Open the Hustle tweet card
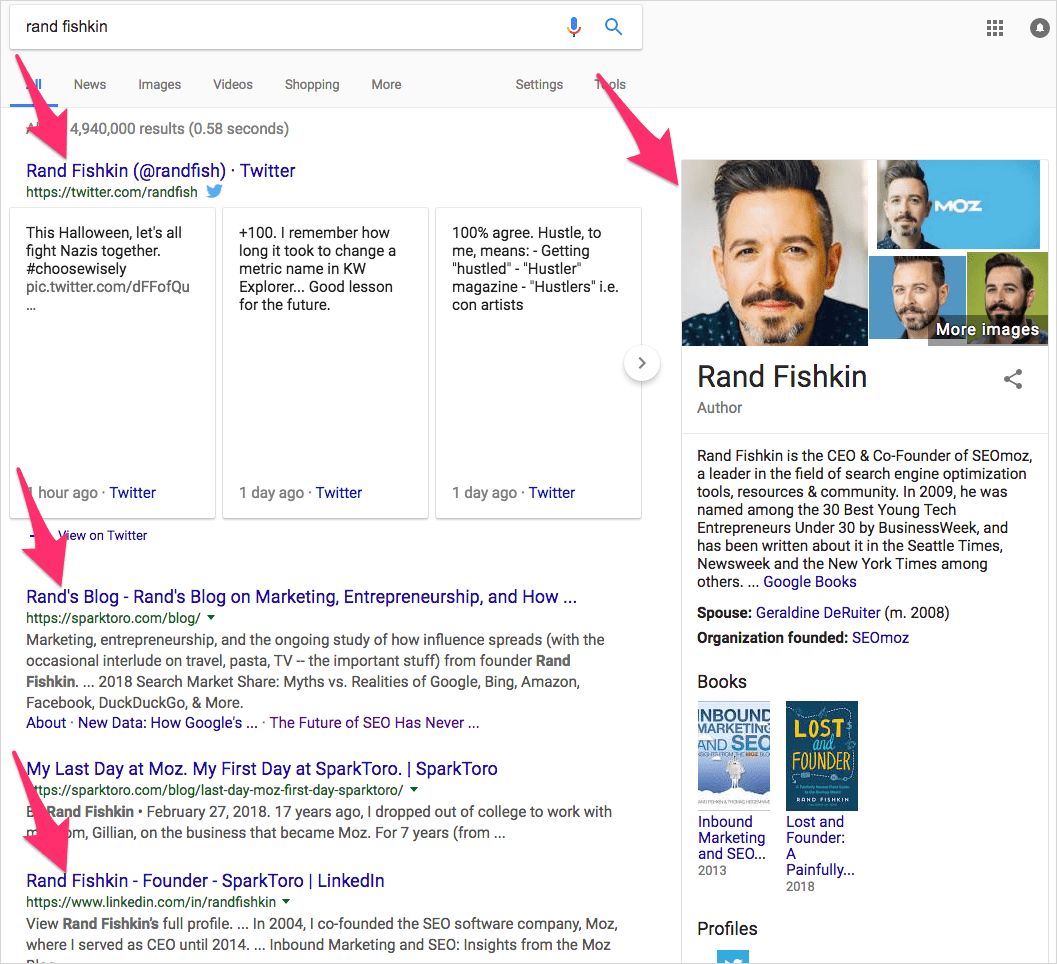The width and height of the screenshot is (1057, 964). click(539, 363)
